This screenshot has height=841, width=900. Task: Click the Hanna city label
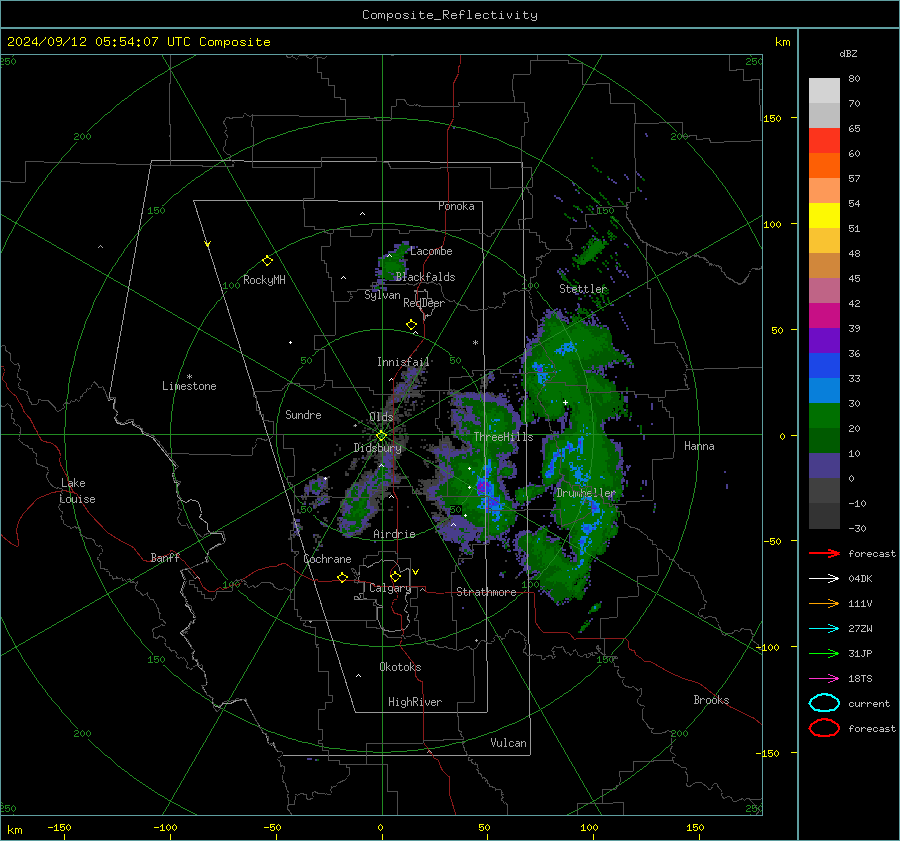pos(699,446)
